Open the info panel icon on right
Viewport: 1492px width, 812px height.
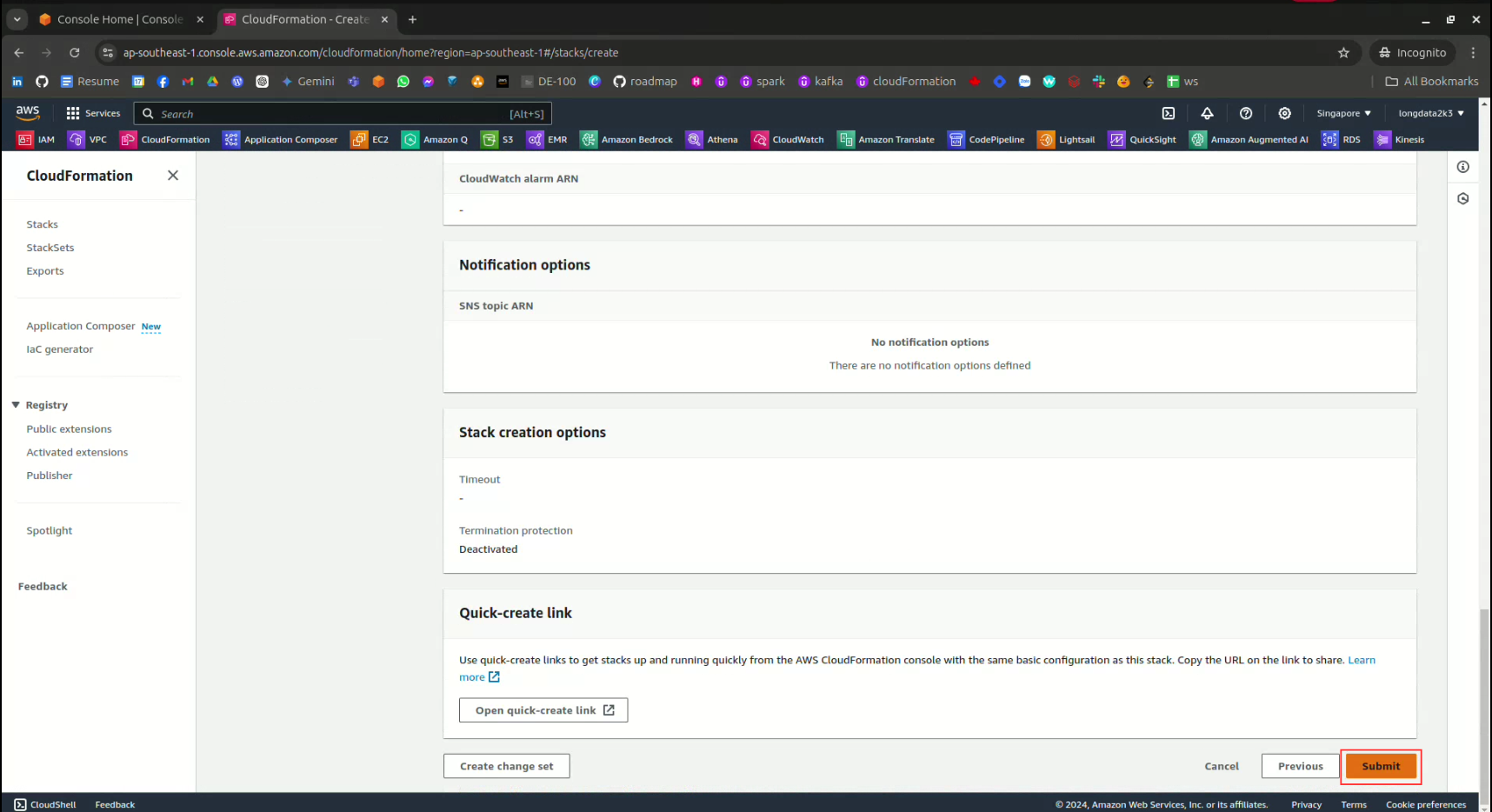pyautogui.click(x=1463, y=167)
